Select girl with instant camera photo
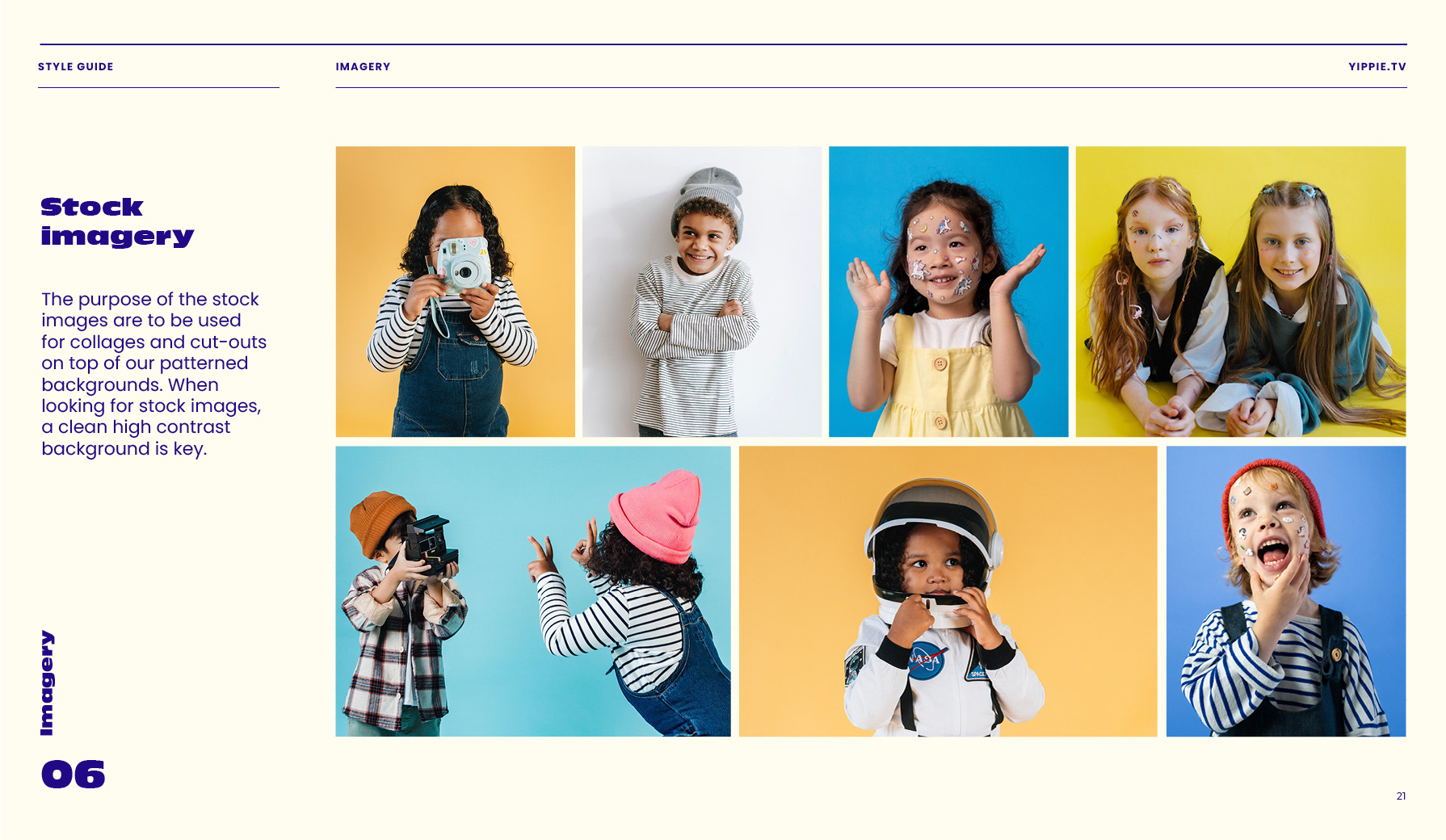 [456, 292]
